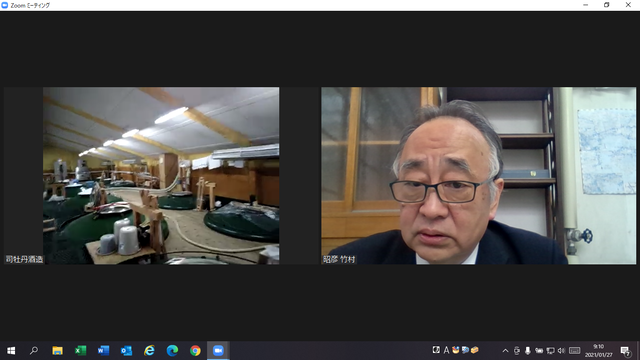The height and width of the screenshot is (360, 640).
Task: Click the USB device tray icon
Action: (x=517, y=351)
